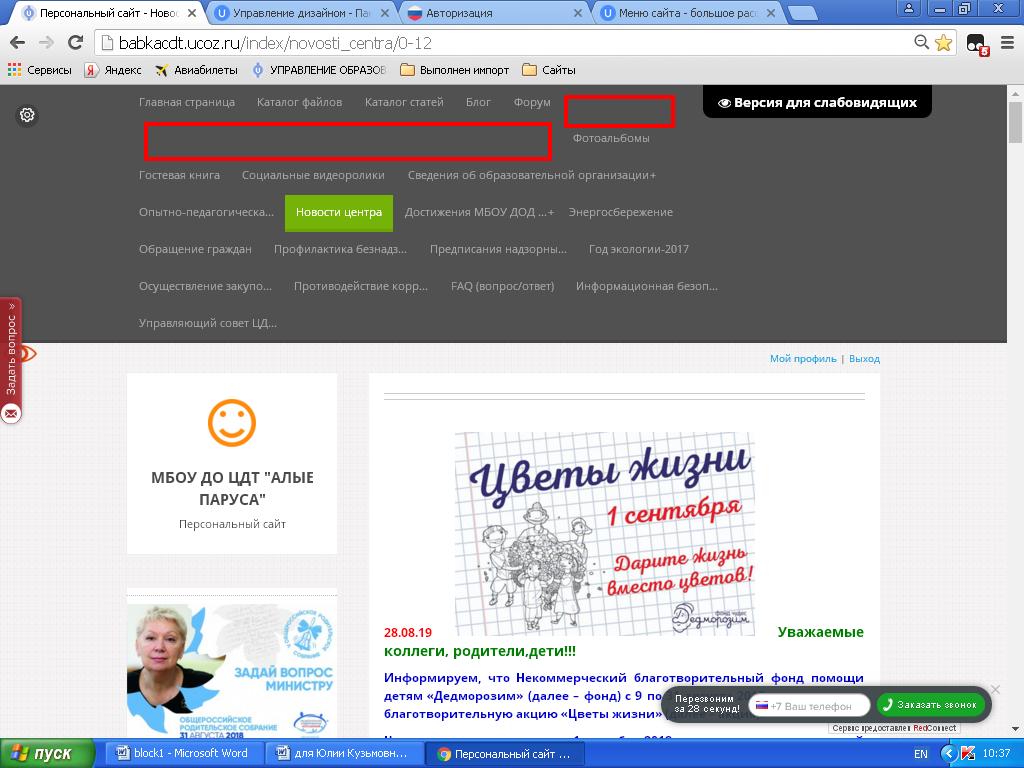The height and width of the screenshot is (768, 1024).
Task: Open Главная страница menu item
Action: [x=187, y=103]
